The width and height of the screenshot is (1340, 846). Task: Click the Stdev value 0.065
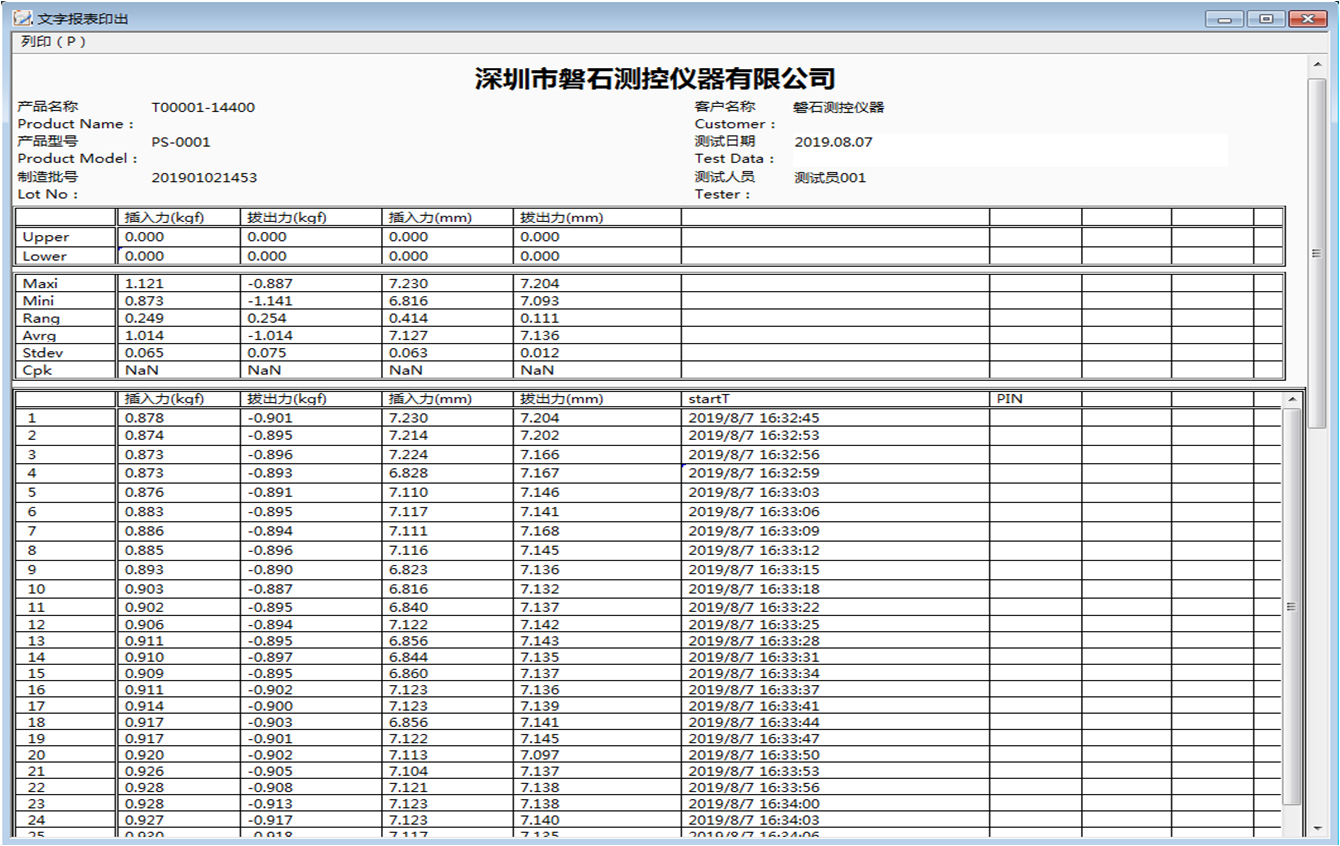[x=143, y=353]
